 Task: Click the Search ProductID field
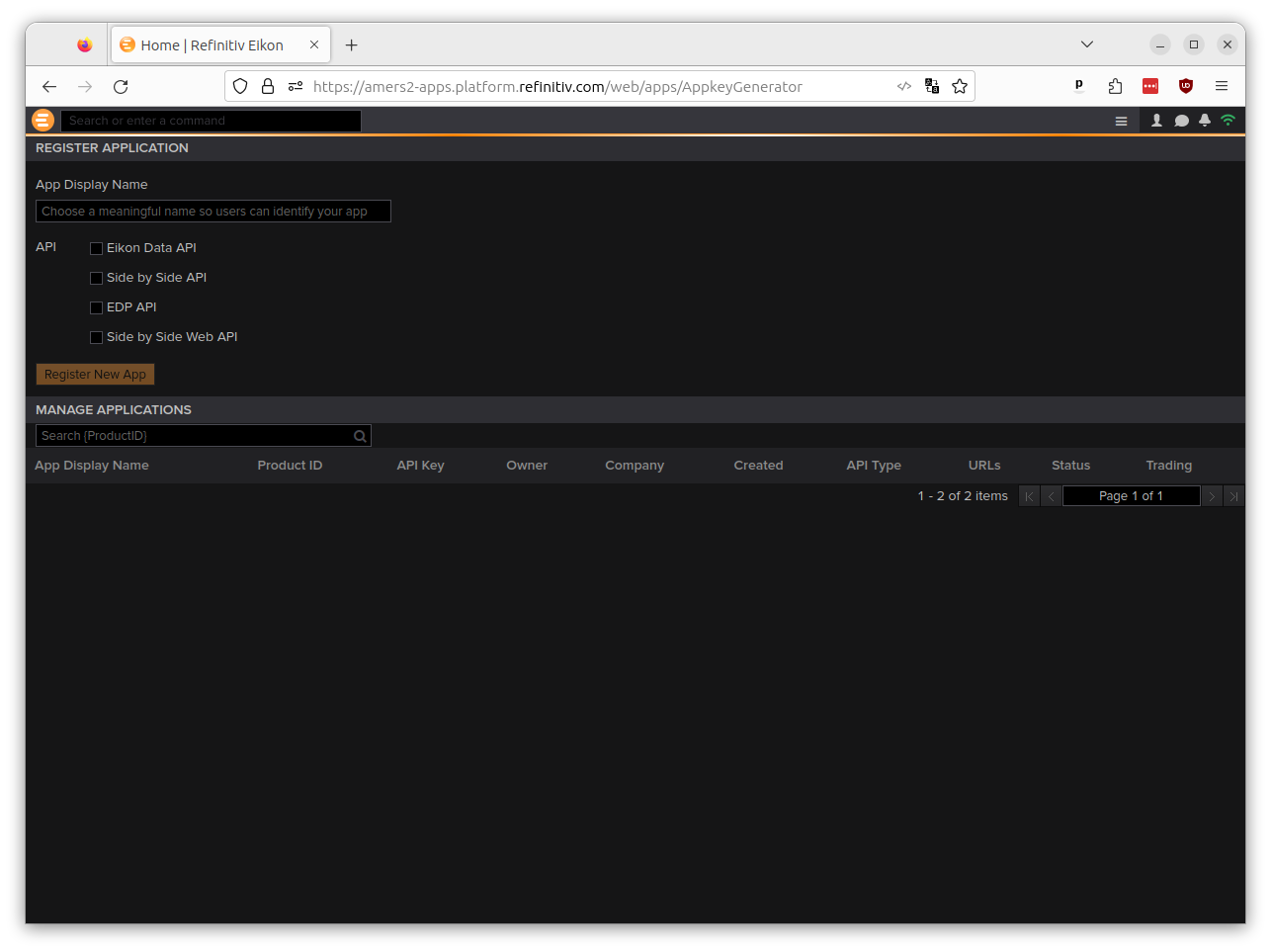(204, 436)
